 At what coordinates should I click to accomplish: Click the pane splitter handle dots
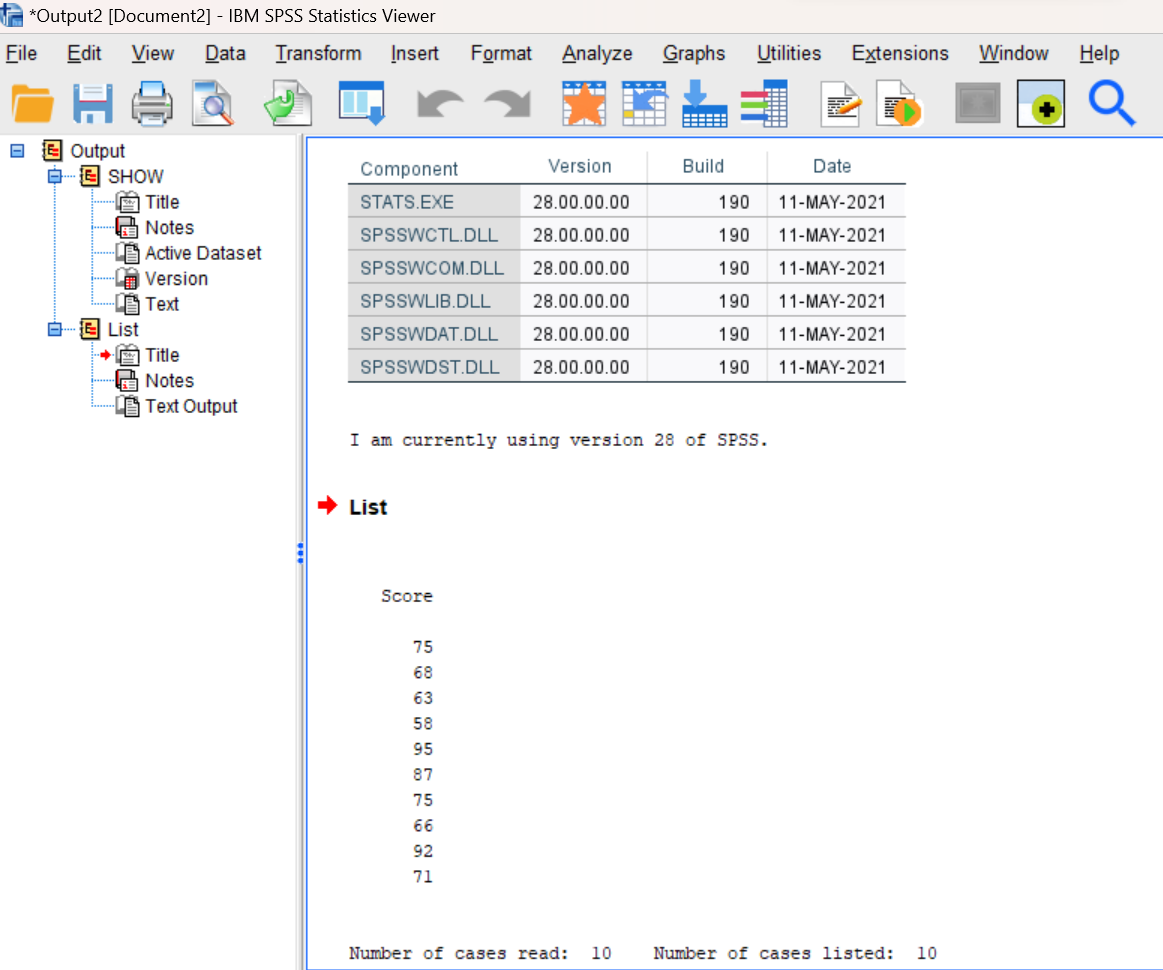300,553
